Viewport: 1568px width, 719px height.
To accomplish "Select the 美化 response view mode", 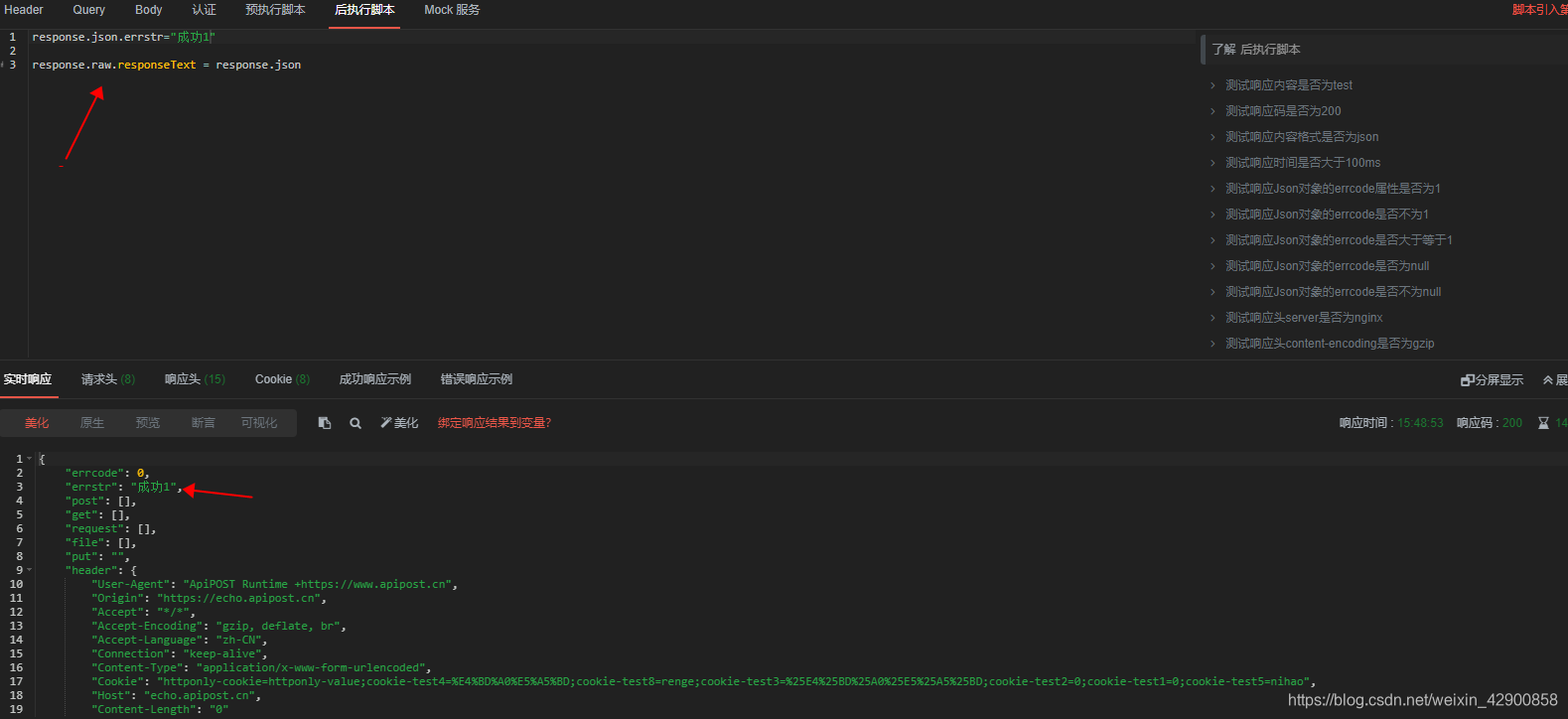I will point(37,423).
